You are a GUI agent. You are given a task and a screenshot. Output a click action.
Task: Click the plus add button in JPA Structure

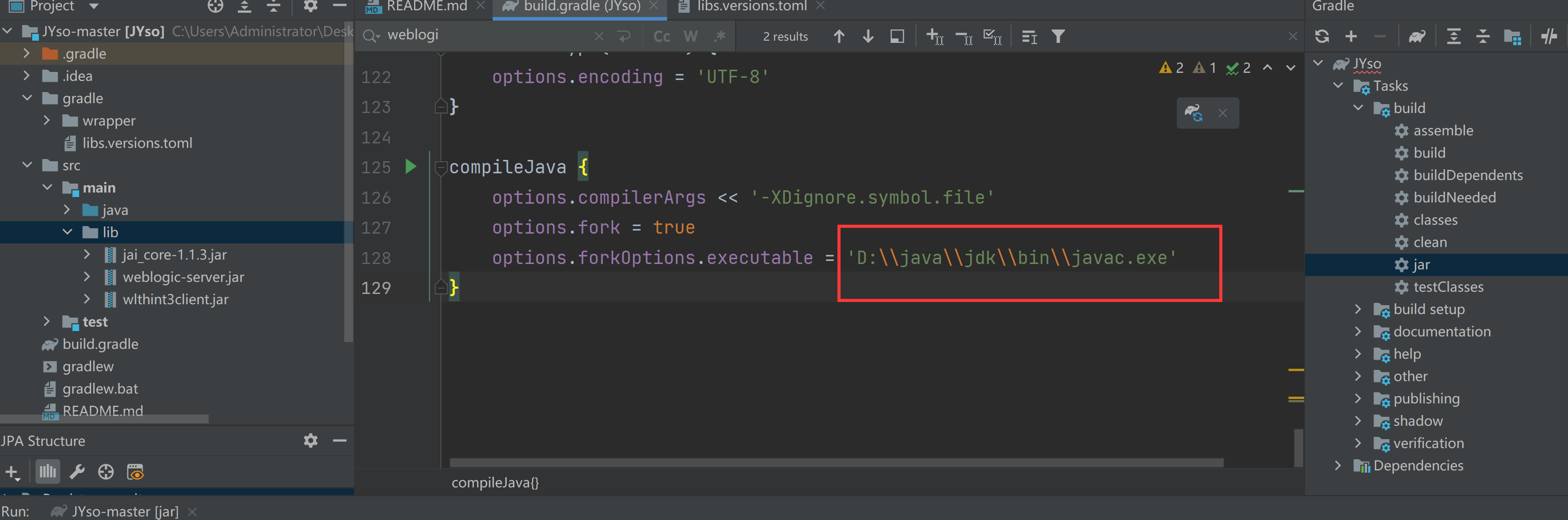click(x=12, y=472)
